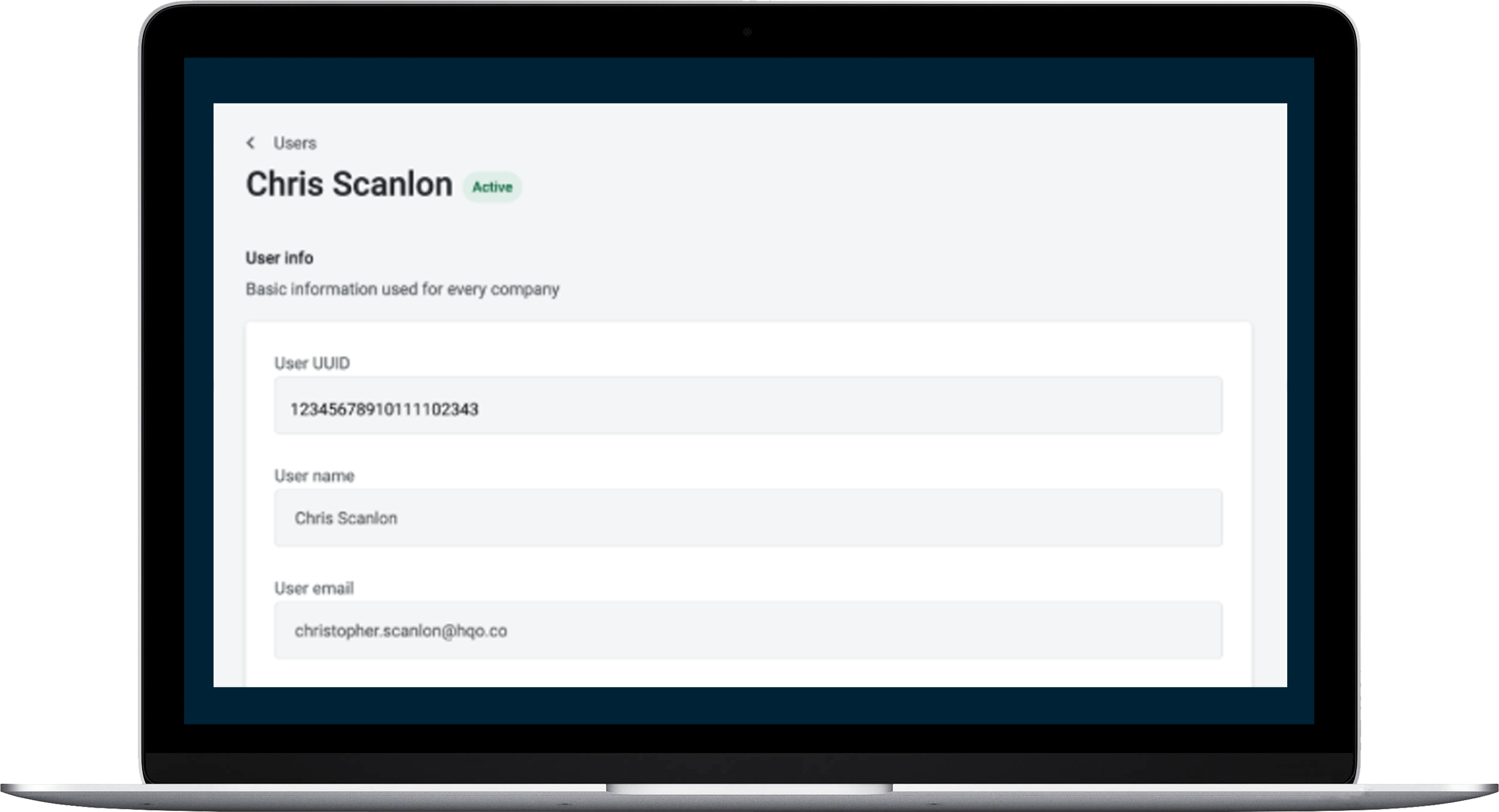Focus the User UUID input field
The image size is (1499, 812).
[747, 405]
